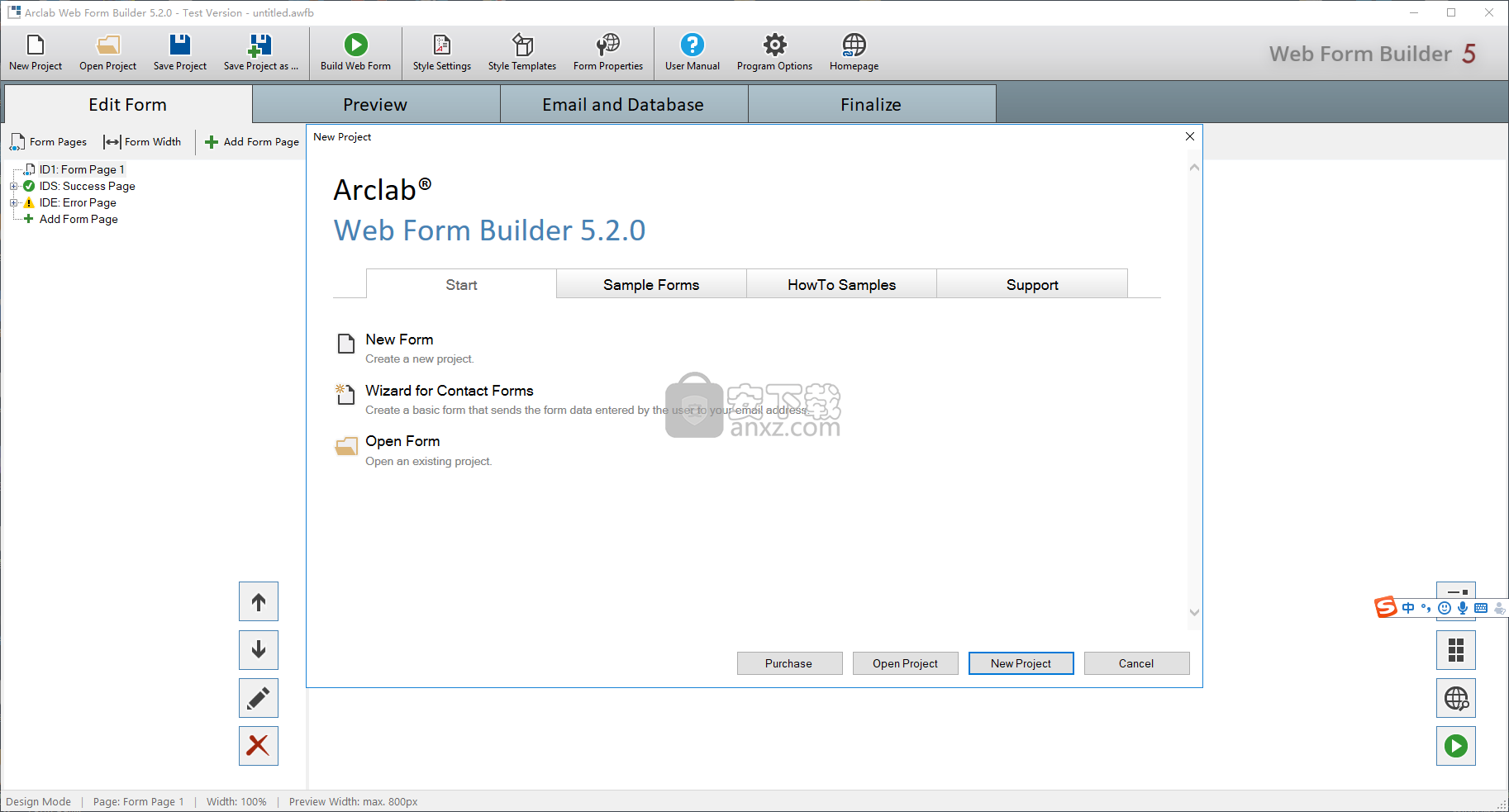1509x812 pixels.
Task: Click the Form Width sidebar button
Action: 142,142
